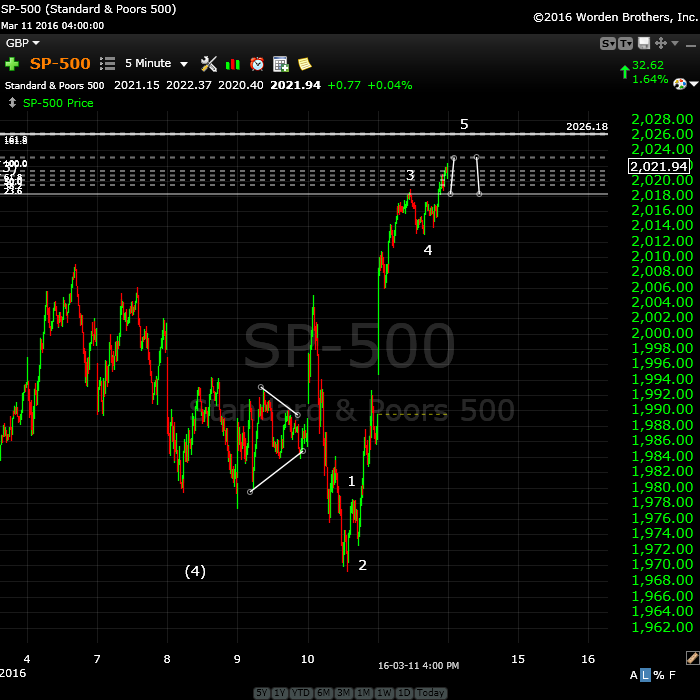Click the green plus add symbol icon
The width and height of the screenshot is (700, 700).
pyautogui.click(x=12, y=64)
